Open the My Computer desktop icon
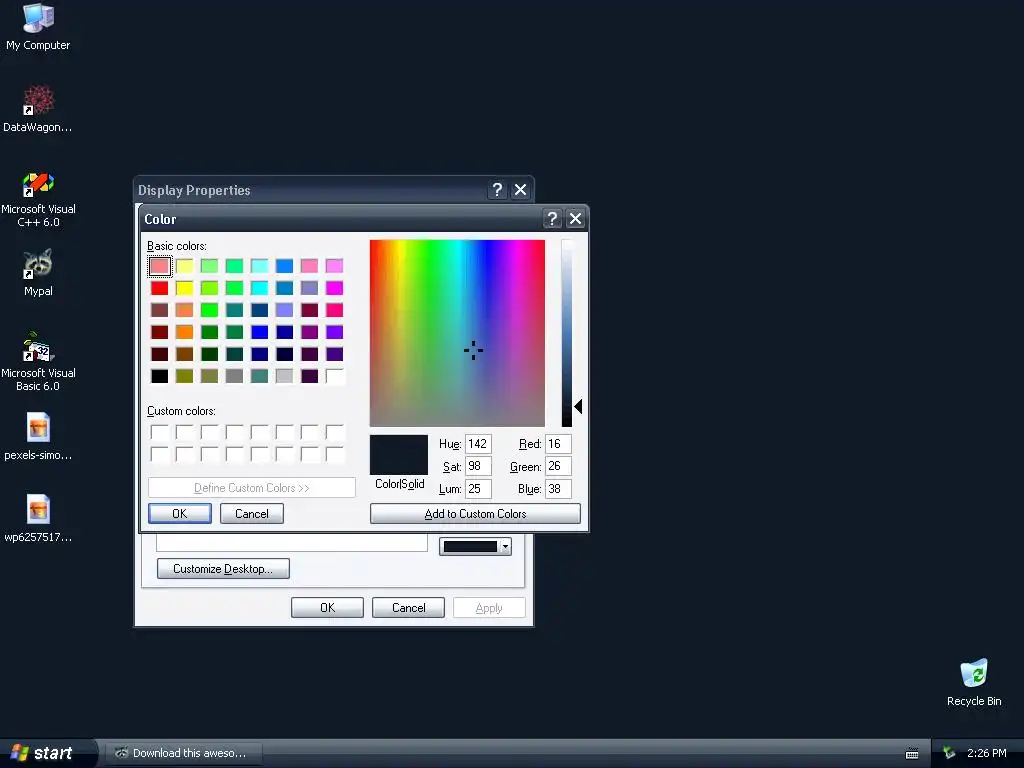Screen dimensions: 1024x768 [38, 27]
